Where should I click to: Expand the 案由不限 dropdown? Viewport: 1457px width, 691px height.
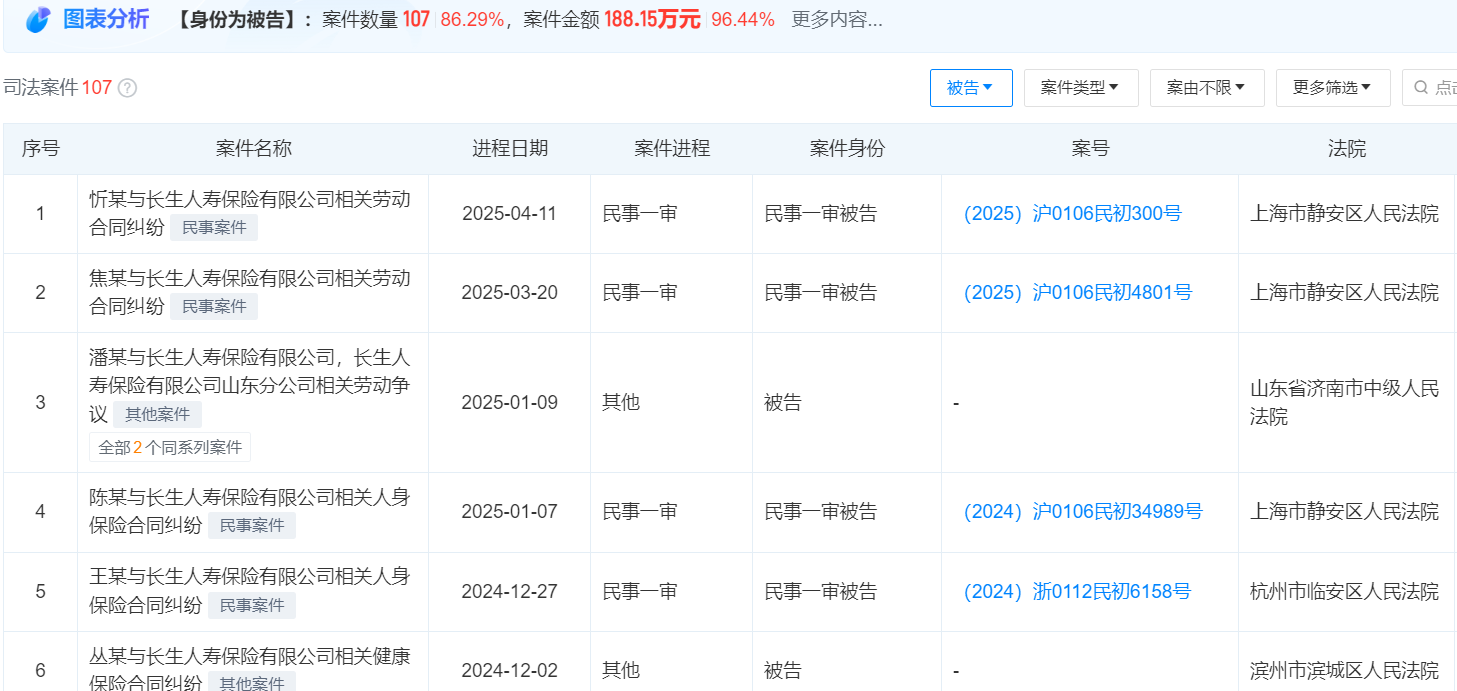tap(1207, 88)
